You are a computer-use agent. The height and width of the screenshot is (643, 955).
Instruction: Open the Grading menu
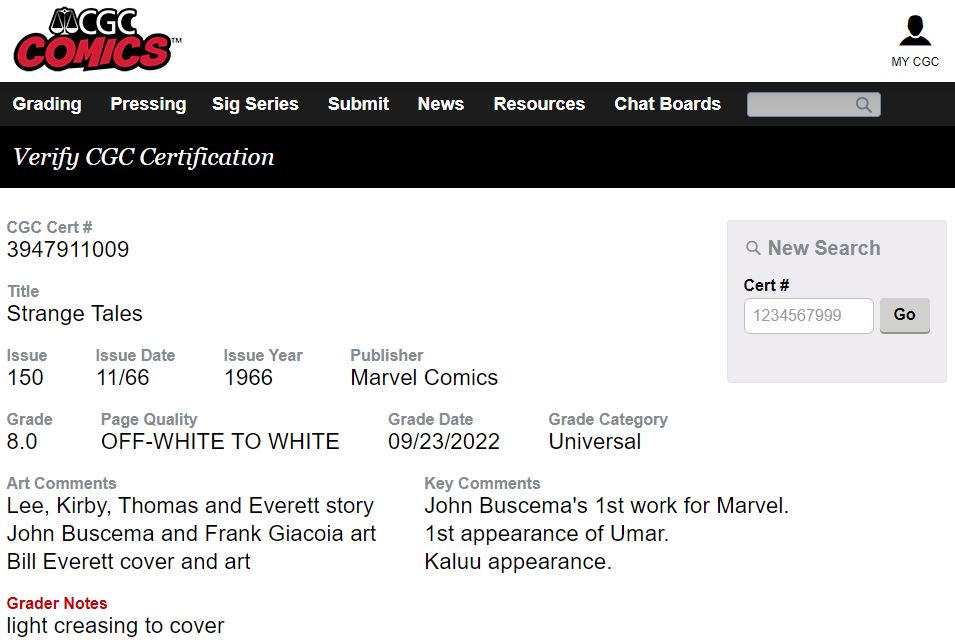pyautogui.click(x=47, y=104)
